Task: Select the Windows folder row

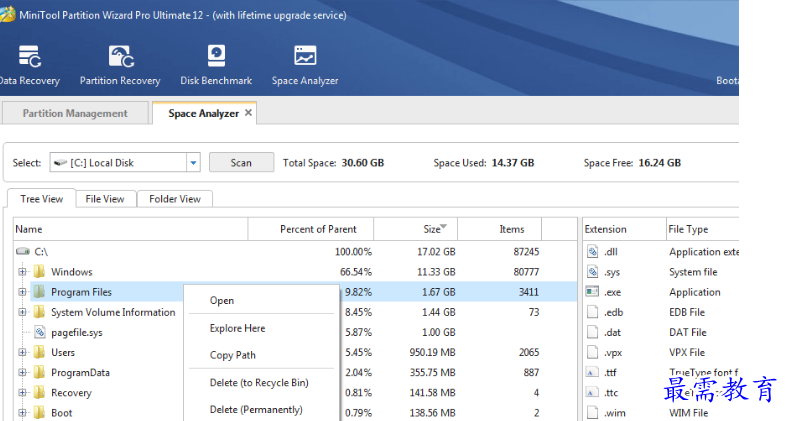Action: [x=295, y=272]
